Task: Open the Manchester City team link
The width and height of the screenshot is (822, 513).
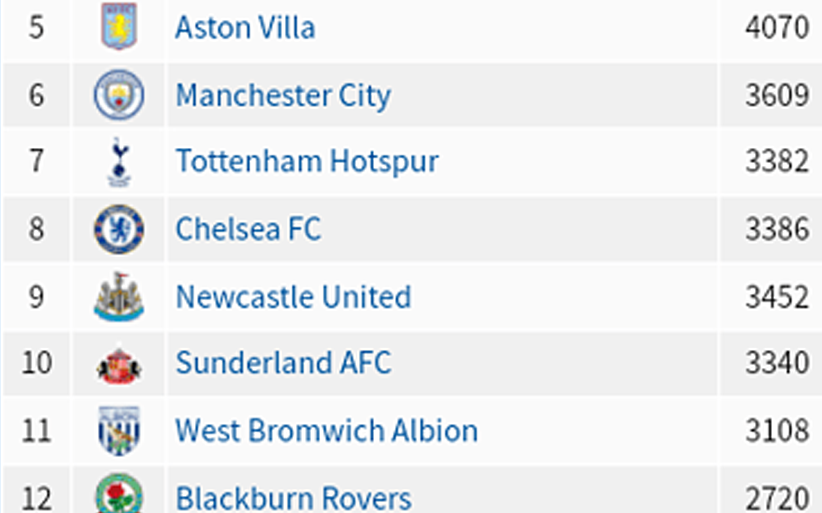Action: 283,96
